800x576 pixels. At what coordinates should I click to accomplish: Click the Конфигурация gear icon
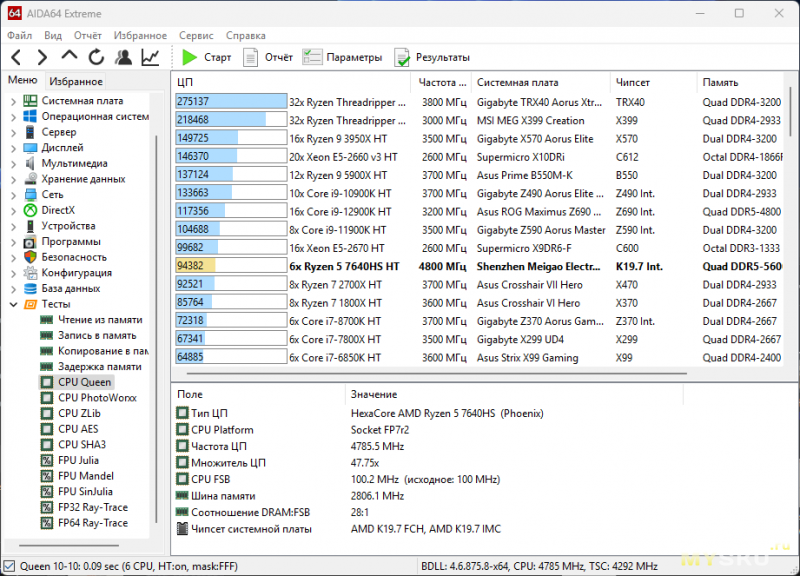point(31,273)
